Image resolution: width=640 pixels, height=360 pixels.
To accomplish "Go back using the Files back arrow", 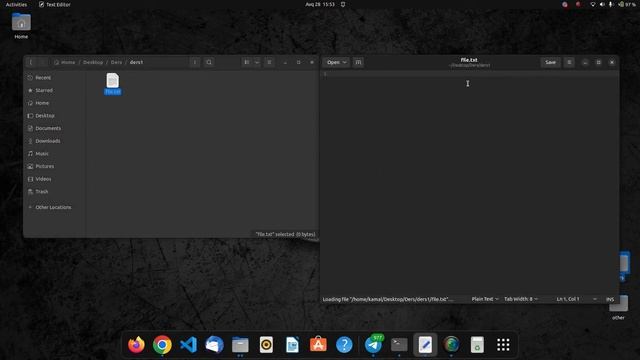I will coord(31,62).
